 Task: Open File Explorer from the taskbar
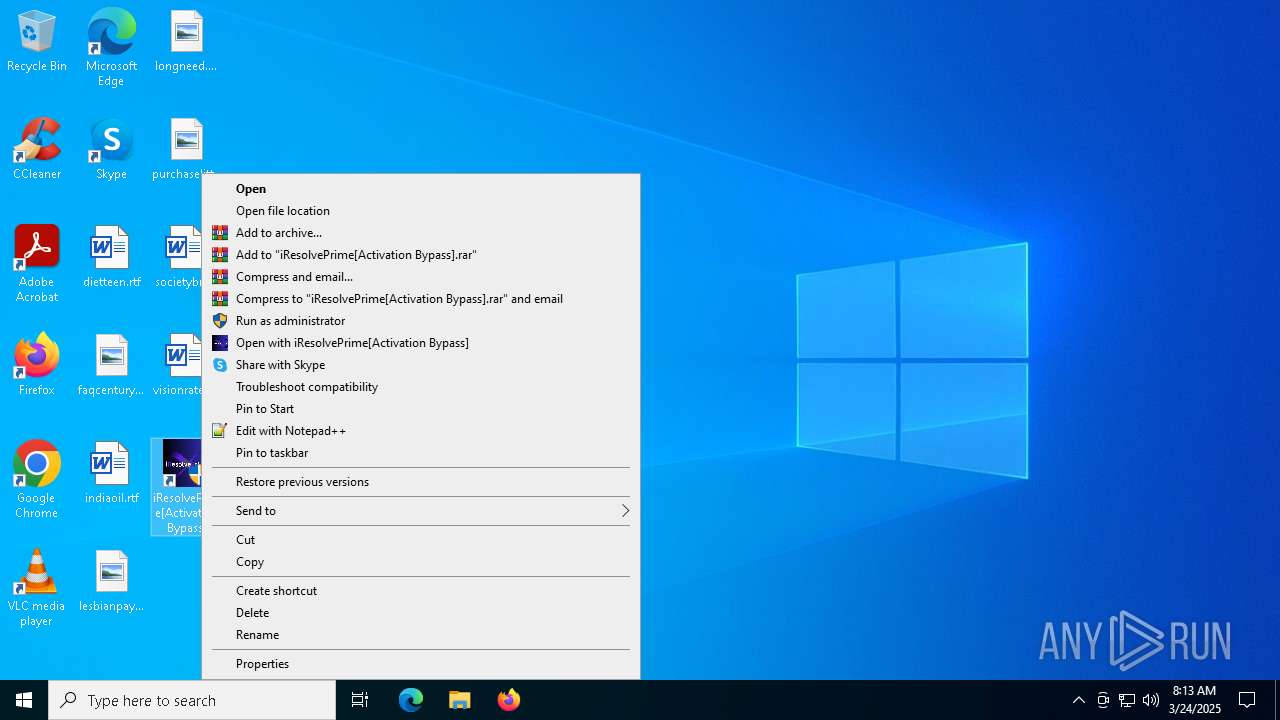tap(460, 700)
